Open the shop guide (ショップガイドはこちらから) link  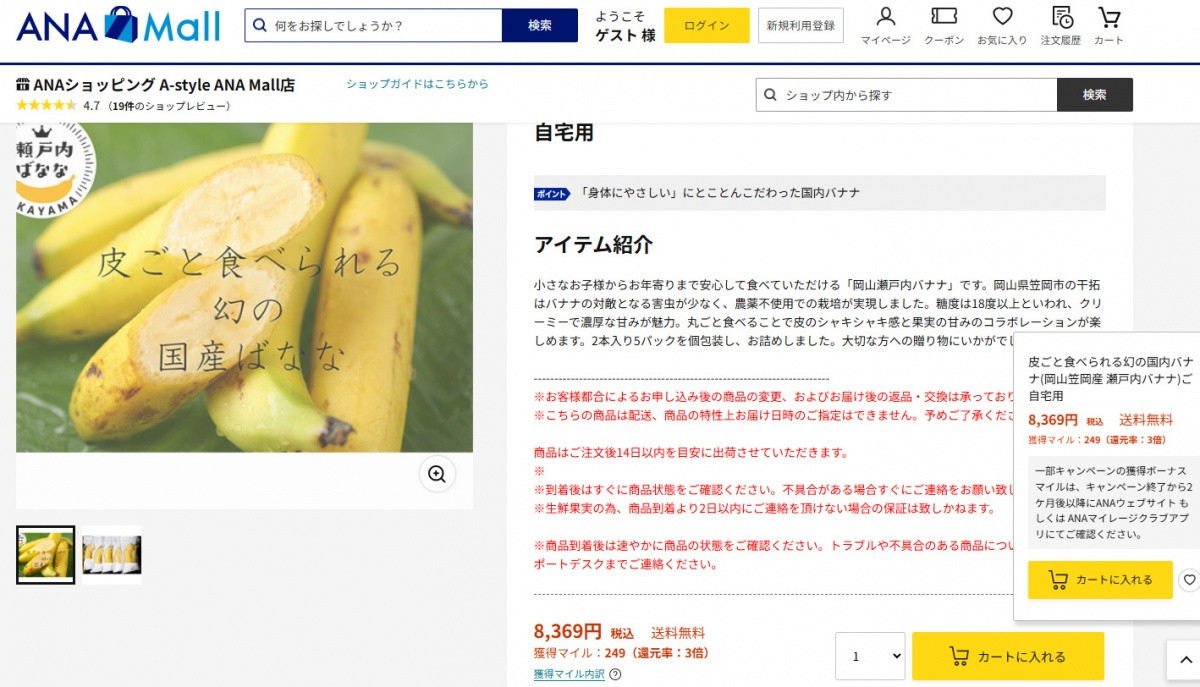pyautogui.click(x=417, y=84)
